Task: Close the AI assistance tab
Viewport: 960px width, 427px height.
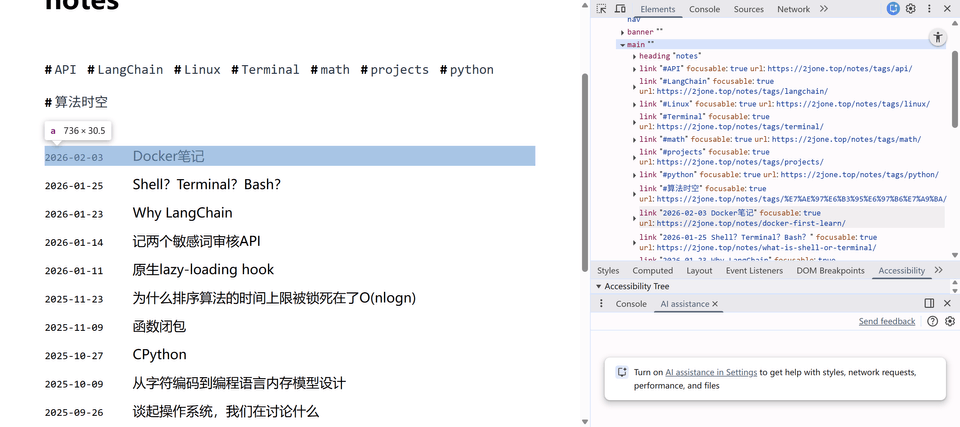Action: pos(715,304)
